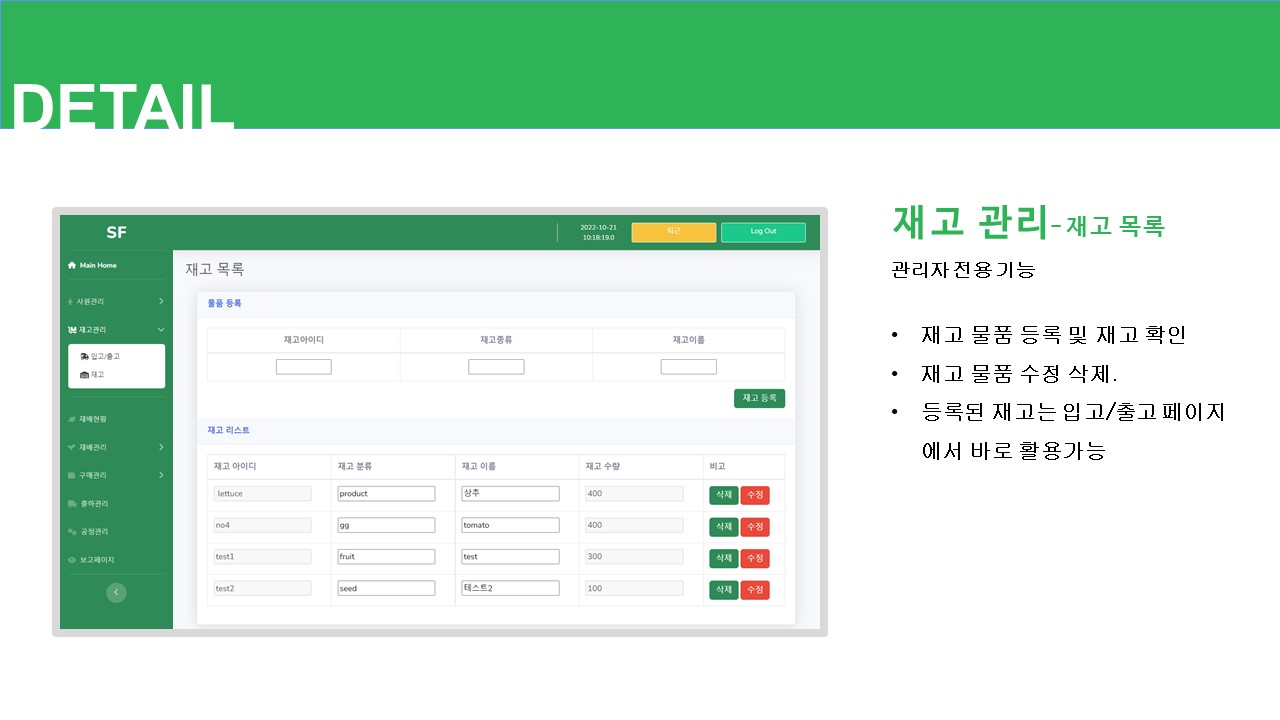Click the 물품 등록 section header
The image size is (1280, 720).
tap(224, 303)
